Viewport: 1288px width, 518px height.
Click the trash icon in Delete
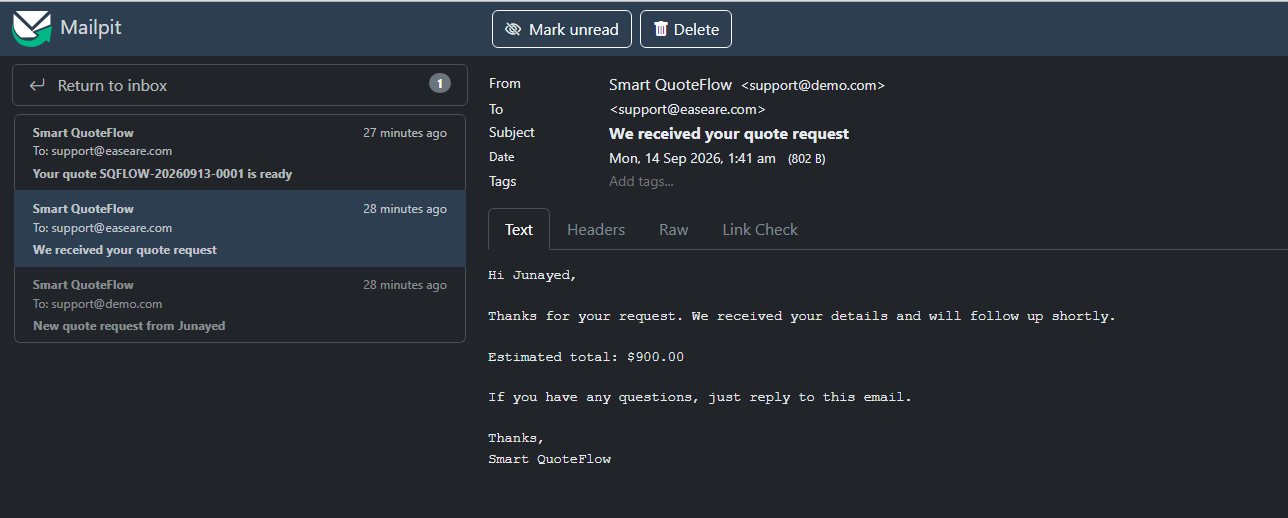[661, 29]
